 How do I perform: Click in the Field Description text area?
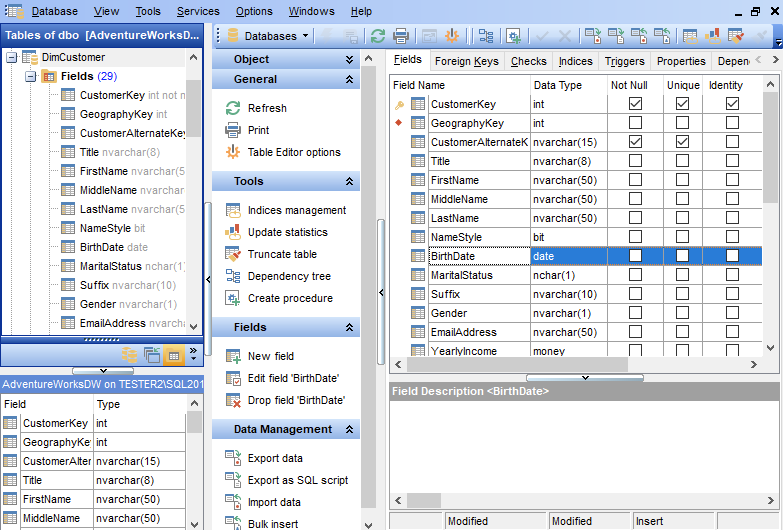(584, 446)
